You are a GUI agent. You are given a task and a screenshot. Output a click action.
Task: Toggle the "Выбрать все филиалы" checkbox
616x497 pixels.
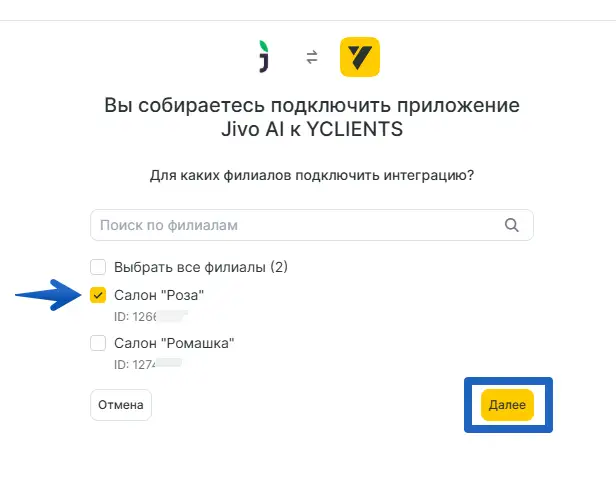point(98,267)
